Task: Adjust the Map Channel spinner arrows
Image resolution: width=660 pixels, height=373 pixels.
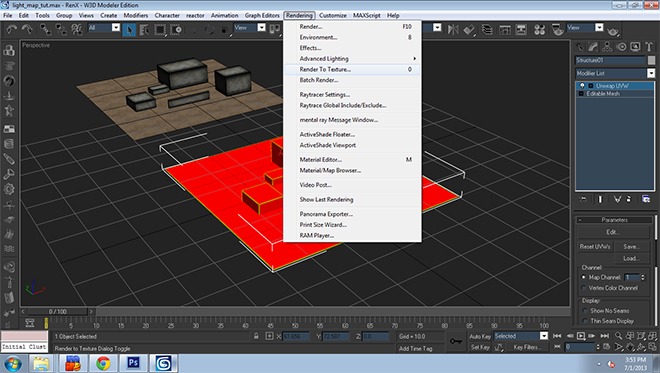Action: pyautogui.click(x=643, y=277)
